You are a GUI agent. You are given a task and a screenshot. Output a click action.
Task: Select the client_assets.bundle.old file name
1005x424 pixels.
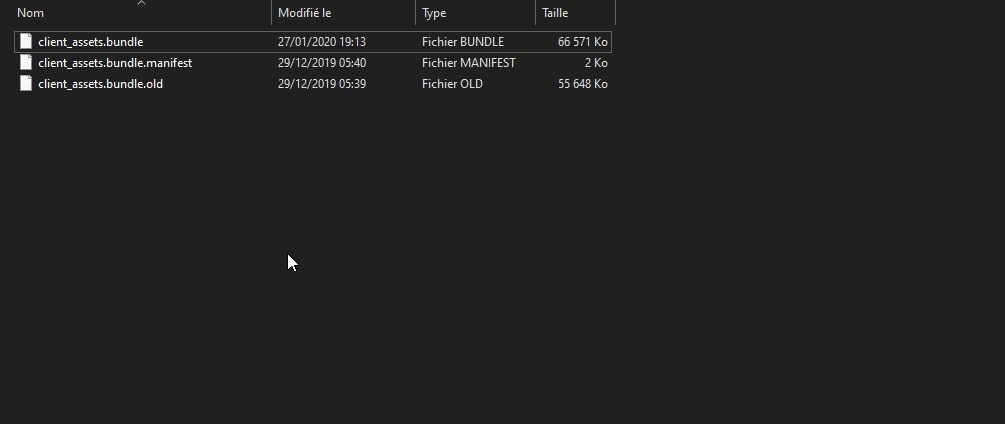[100, 84]
